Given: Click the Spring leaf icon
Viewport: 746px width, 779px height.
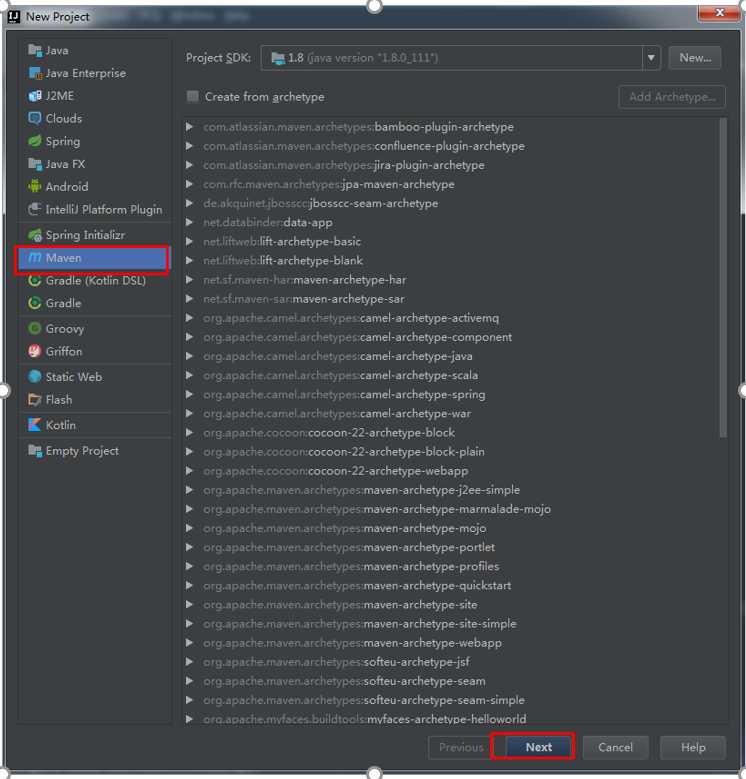Looking at the screenshot, I should pyautogui.click(x=35, y=141).
